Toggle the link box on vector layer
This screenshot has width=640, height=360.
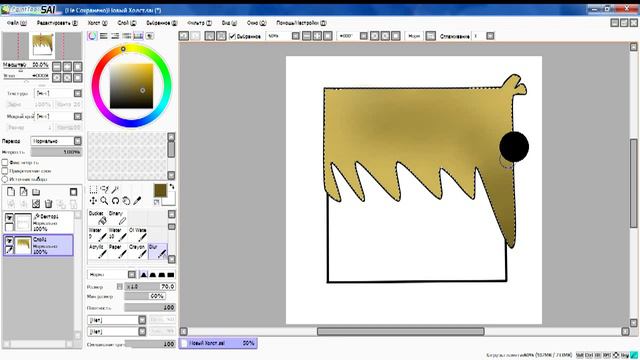9,227
